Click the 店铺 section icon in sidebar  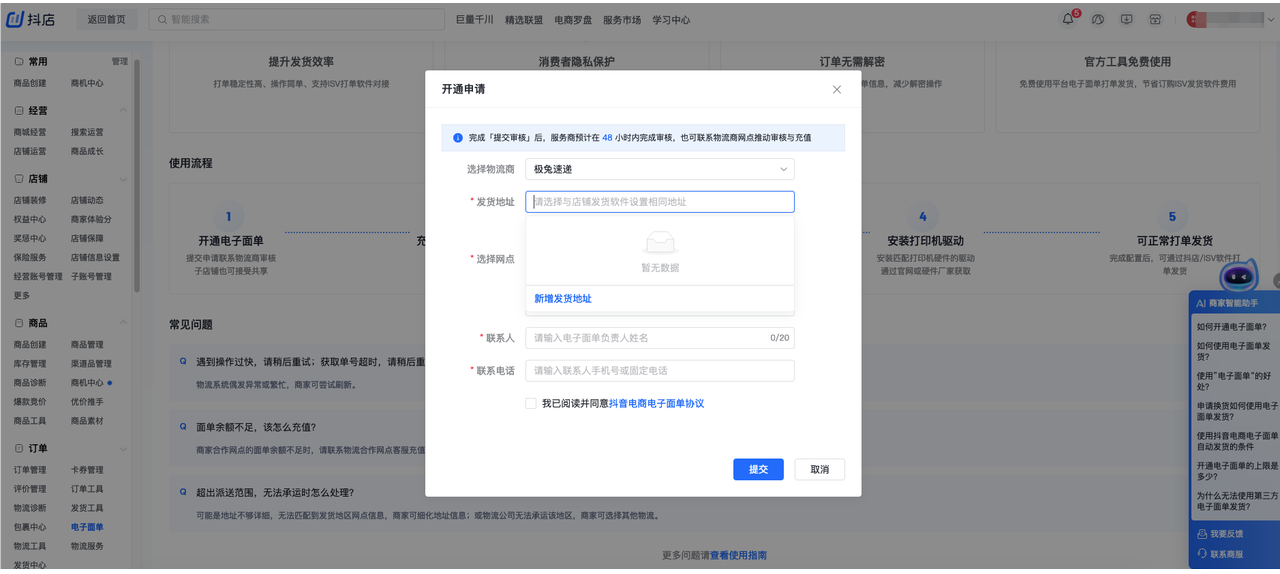pos(19,179)
